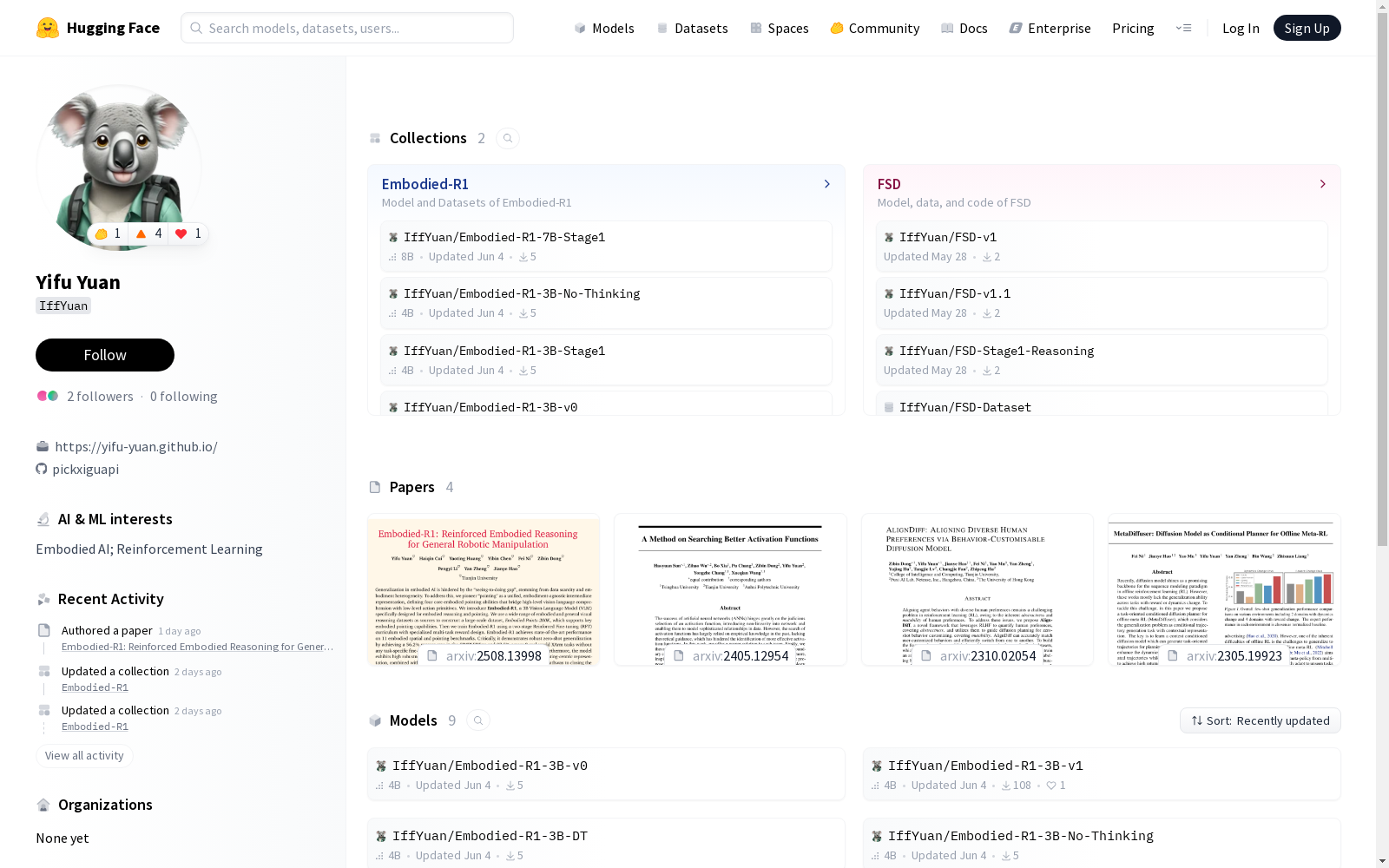Image resolution: width=1389 pixels, height=868 pixels.
Task: Select Enterprise in the top navigation
Action: (x=1050, y=28)
